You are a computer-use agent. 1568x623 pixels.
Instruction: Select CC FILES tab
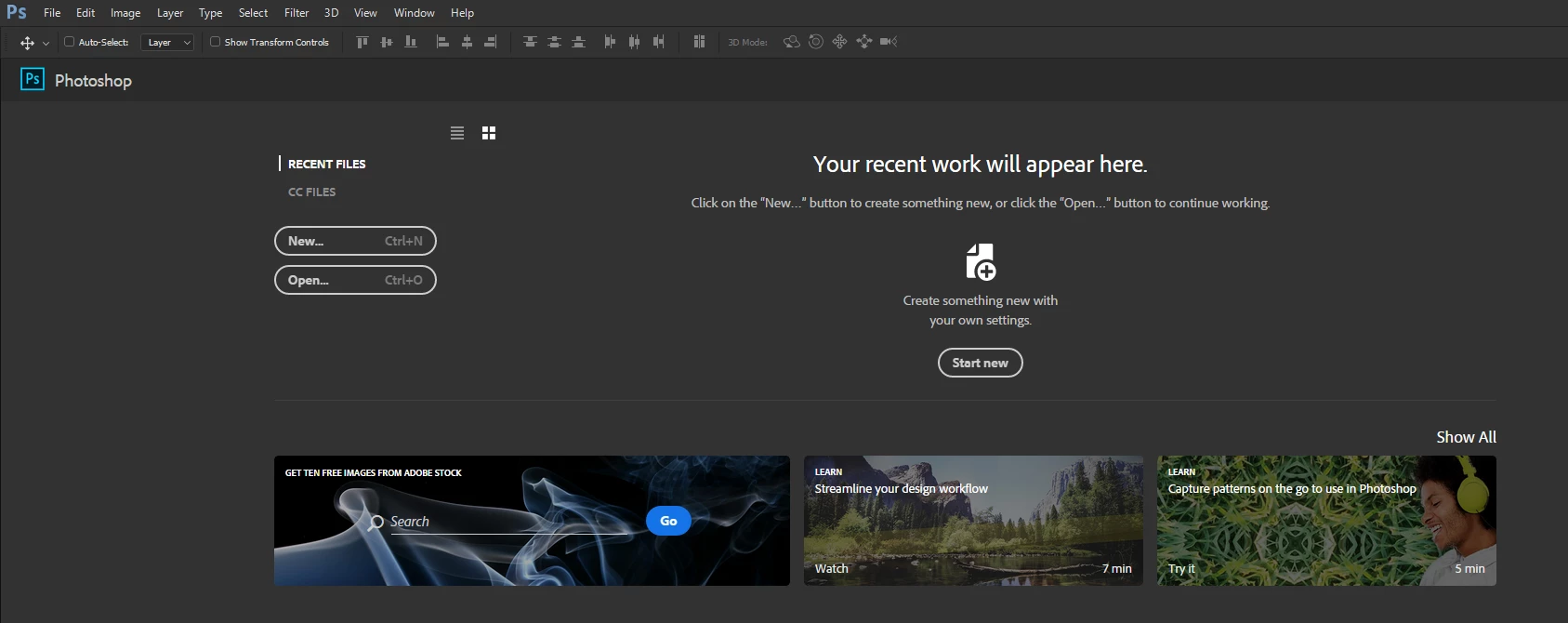click(x=312, y=192)
